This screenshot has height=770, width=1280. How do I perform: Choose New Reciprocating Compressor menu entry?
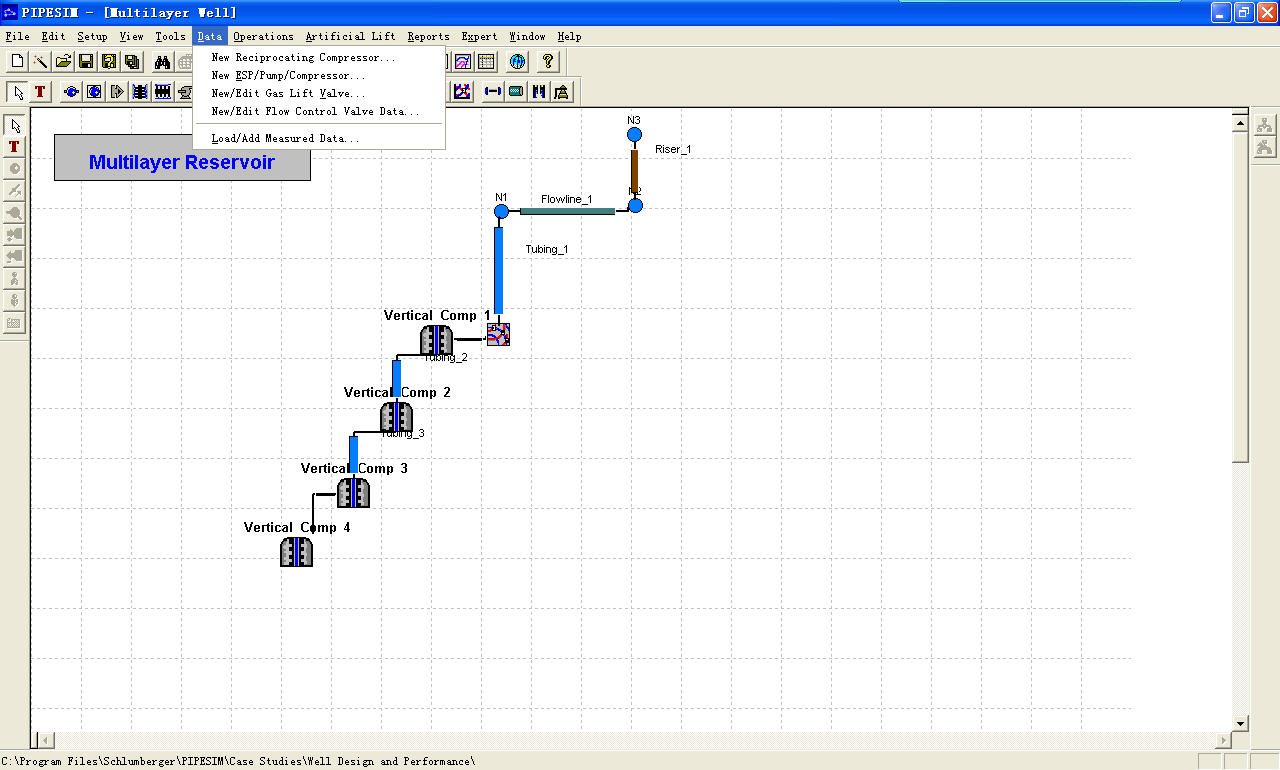click(319, 58)
